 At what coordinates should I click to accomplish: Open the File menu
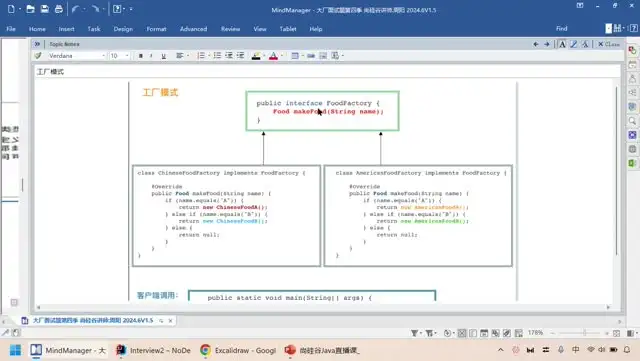(x=11, y=29)
